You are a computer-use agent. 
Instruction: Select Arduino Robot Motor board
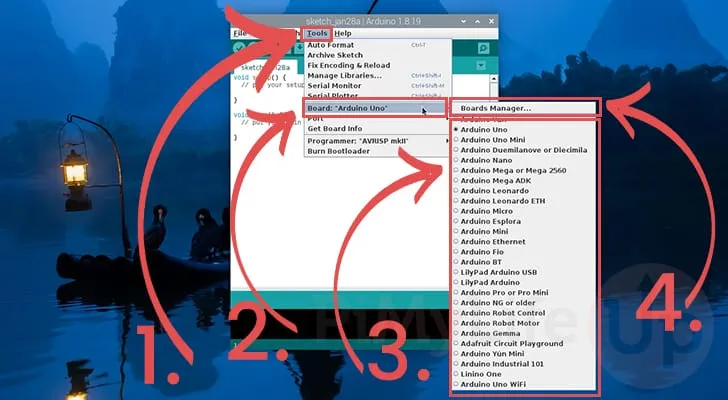tap(524, 323)
